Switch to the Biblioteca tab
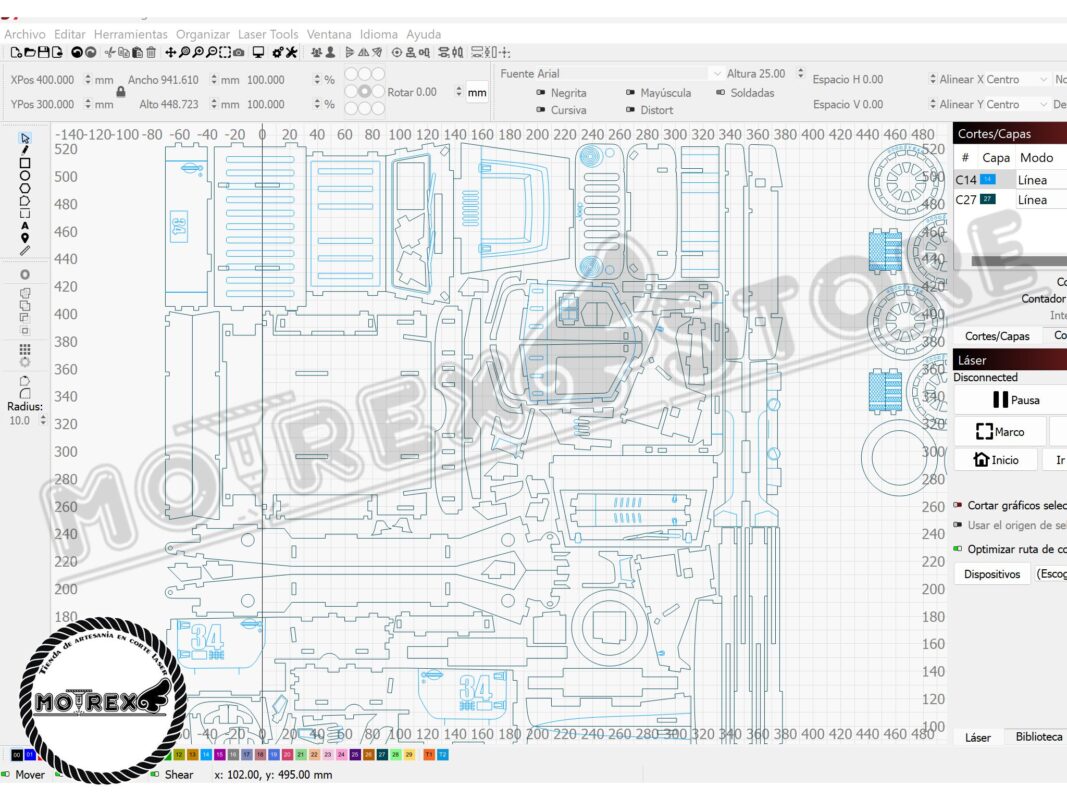 coord(1038,737)
